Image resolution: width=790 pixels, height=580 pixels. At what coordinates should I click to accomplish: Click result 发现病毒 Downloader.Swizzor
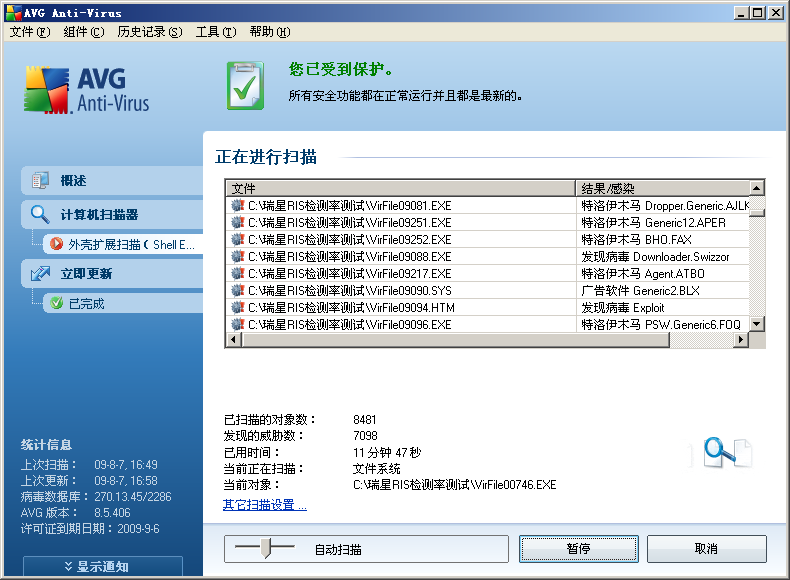pos(655,256)
